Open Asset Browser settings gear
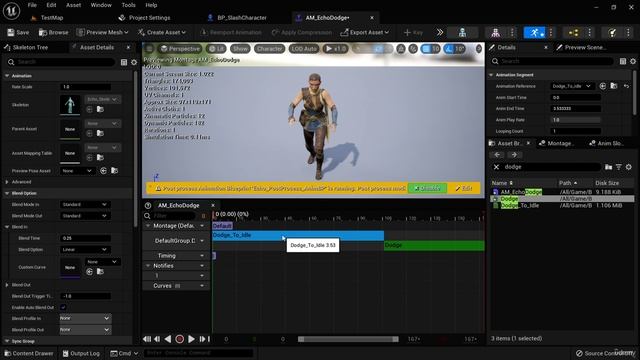Image resolution: width=640 pixels, height=360 pixels. (629, 167)
